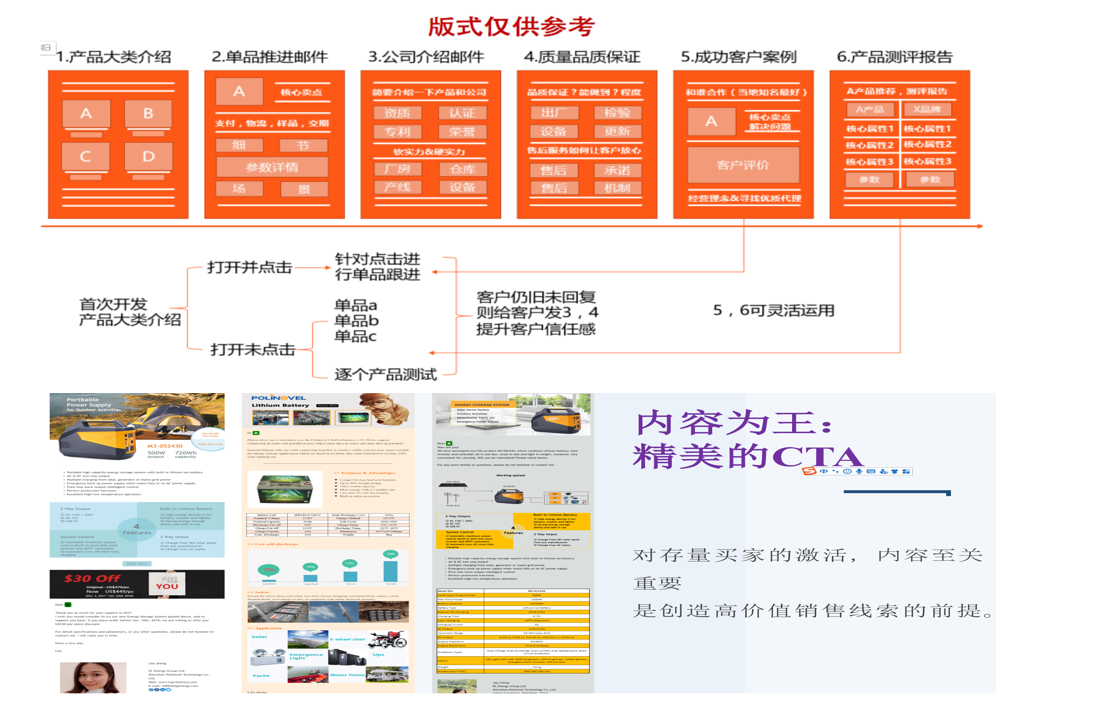Click the Detail Specs button in the first email
Viewport: 1093px width, 701px height.
138,564
